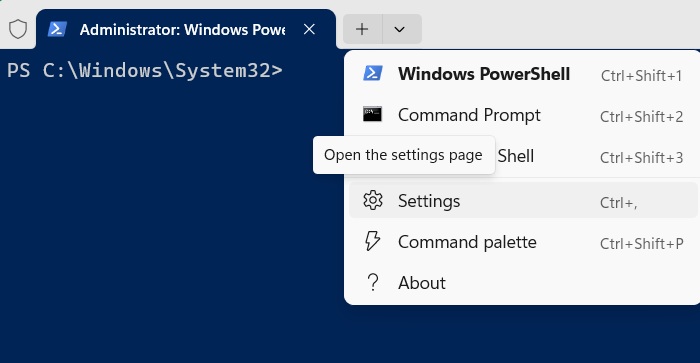Click the About question mark icon
700x363 pixels.
click(373, 283)
